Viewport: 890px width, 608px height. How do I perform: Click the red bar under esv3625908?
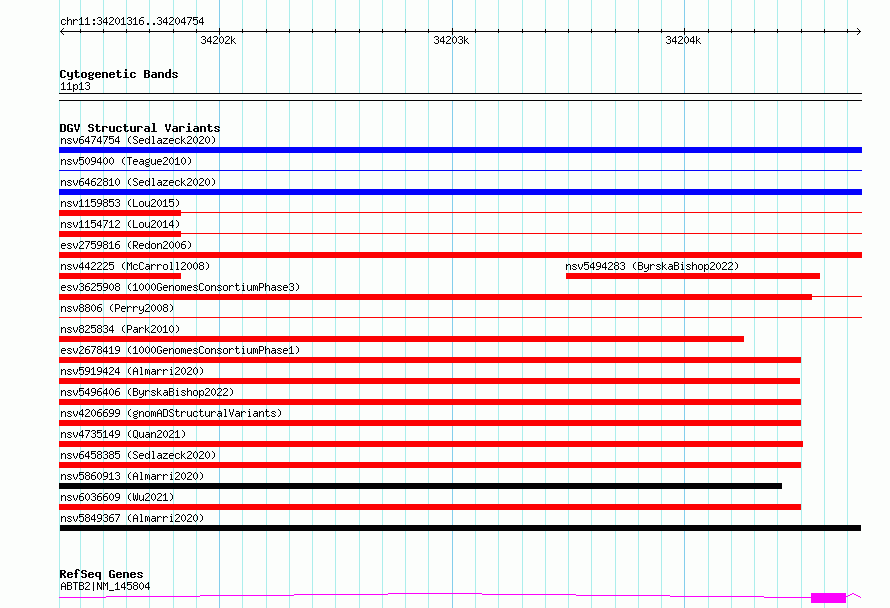[435, 297]
